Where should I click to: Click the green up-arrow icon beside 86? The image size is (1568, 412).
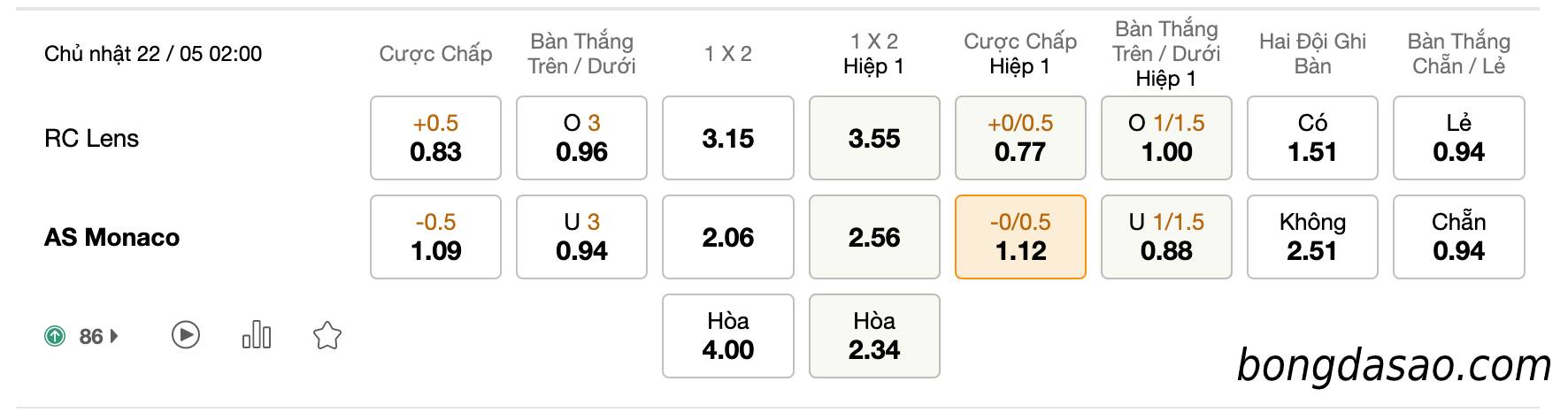point(55,336)
